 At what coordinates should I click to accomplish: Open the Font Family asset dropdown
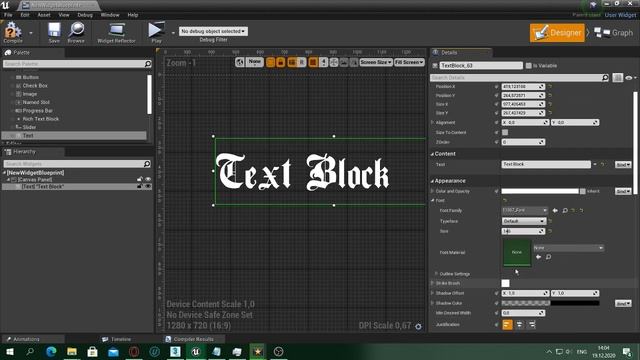(x=524, y=210)
